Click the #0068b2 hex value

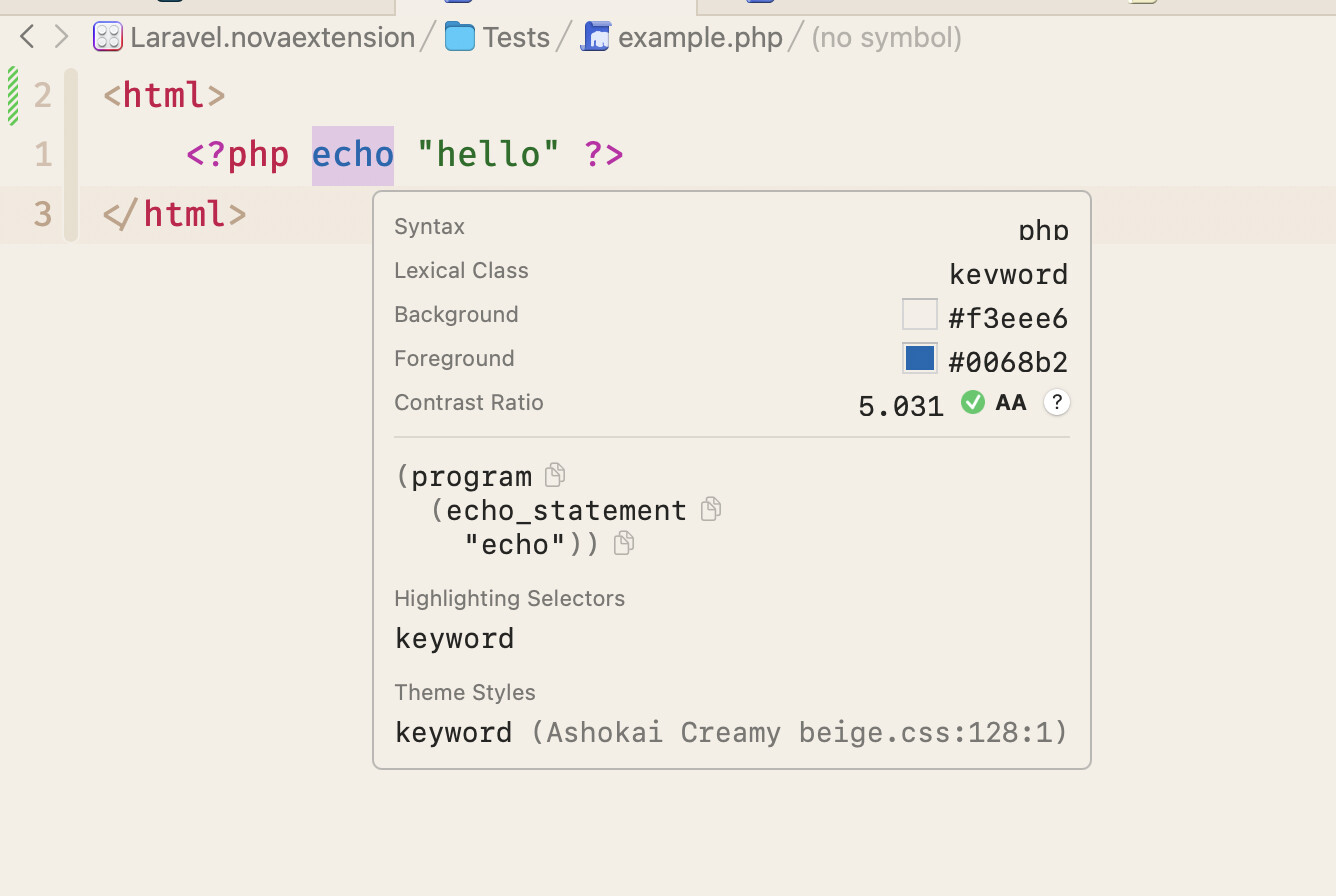[x=1008, y=362]
